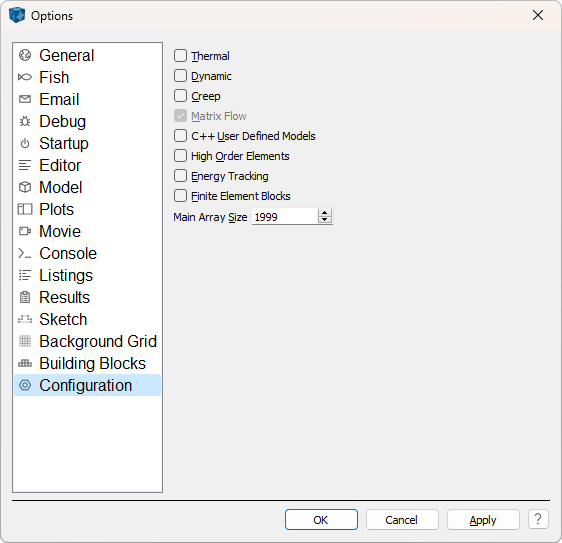Select the Fish icon in the sidebar
The height and width of the screenshot is (543, 562).
[25, 77]
